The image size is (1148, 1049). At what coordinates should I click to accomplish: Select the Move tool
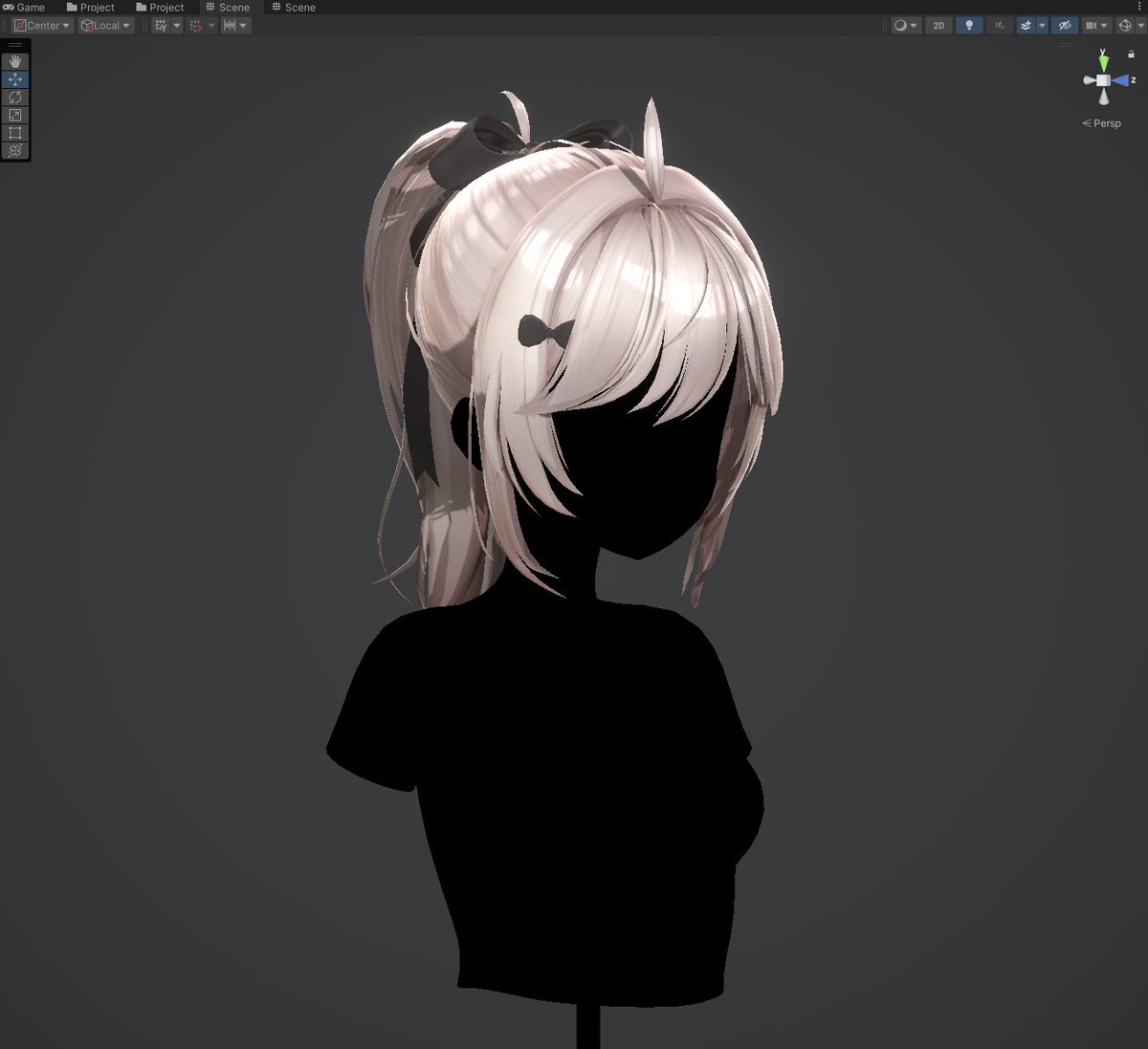pos(15,79)
